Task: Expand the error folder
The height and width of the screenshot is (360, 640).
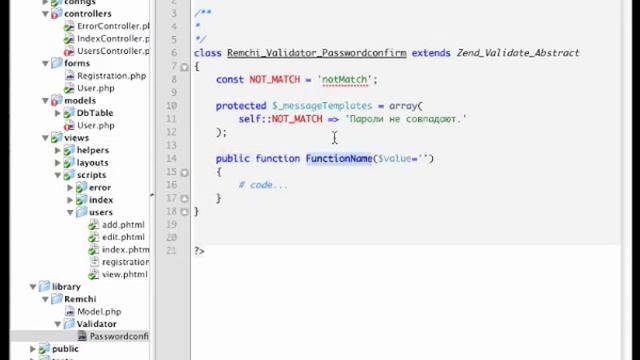Action: (x=70, y=187)
